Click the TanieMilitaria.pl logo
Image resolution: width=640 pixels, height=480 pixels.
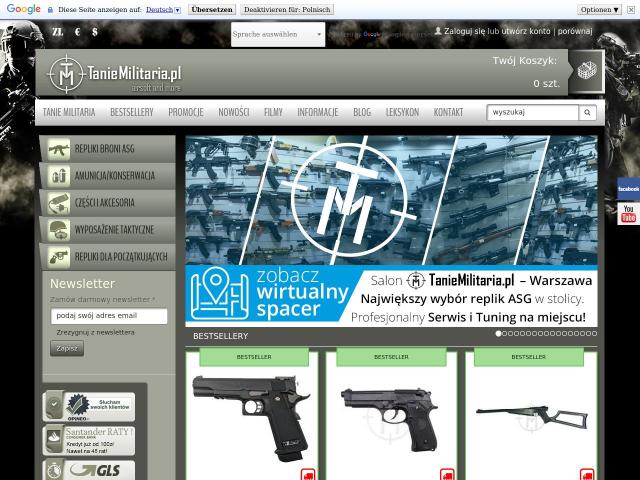point(115,75)
